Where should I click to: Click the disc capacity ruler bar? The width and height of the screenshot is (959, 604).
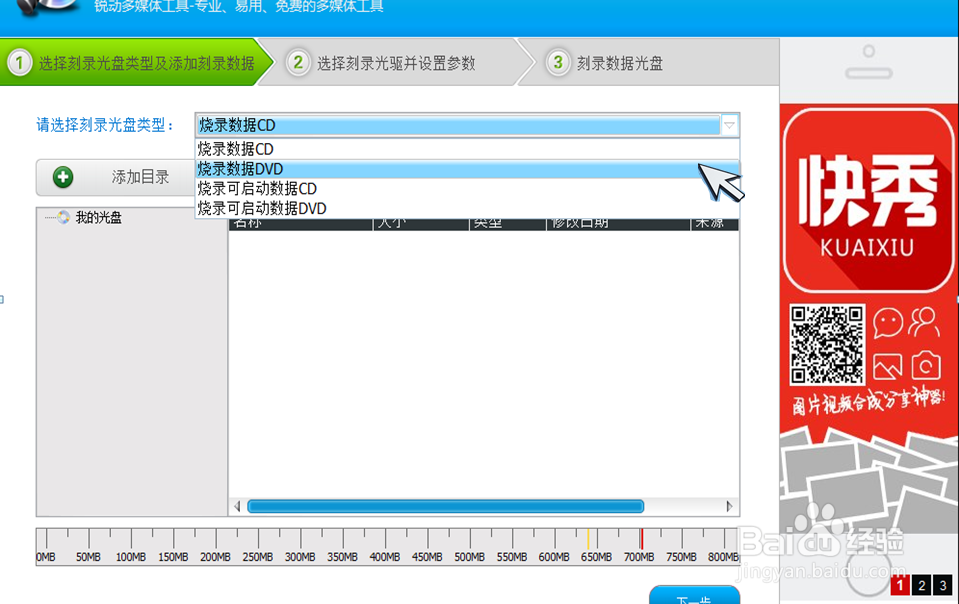click(x=388, y=547)
